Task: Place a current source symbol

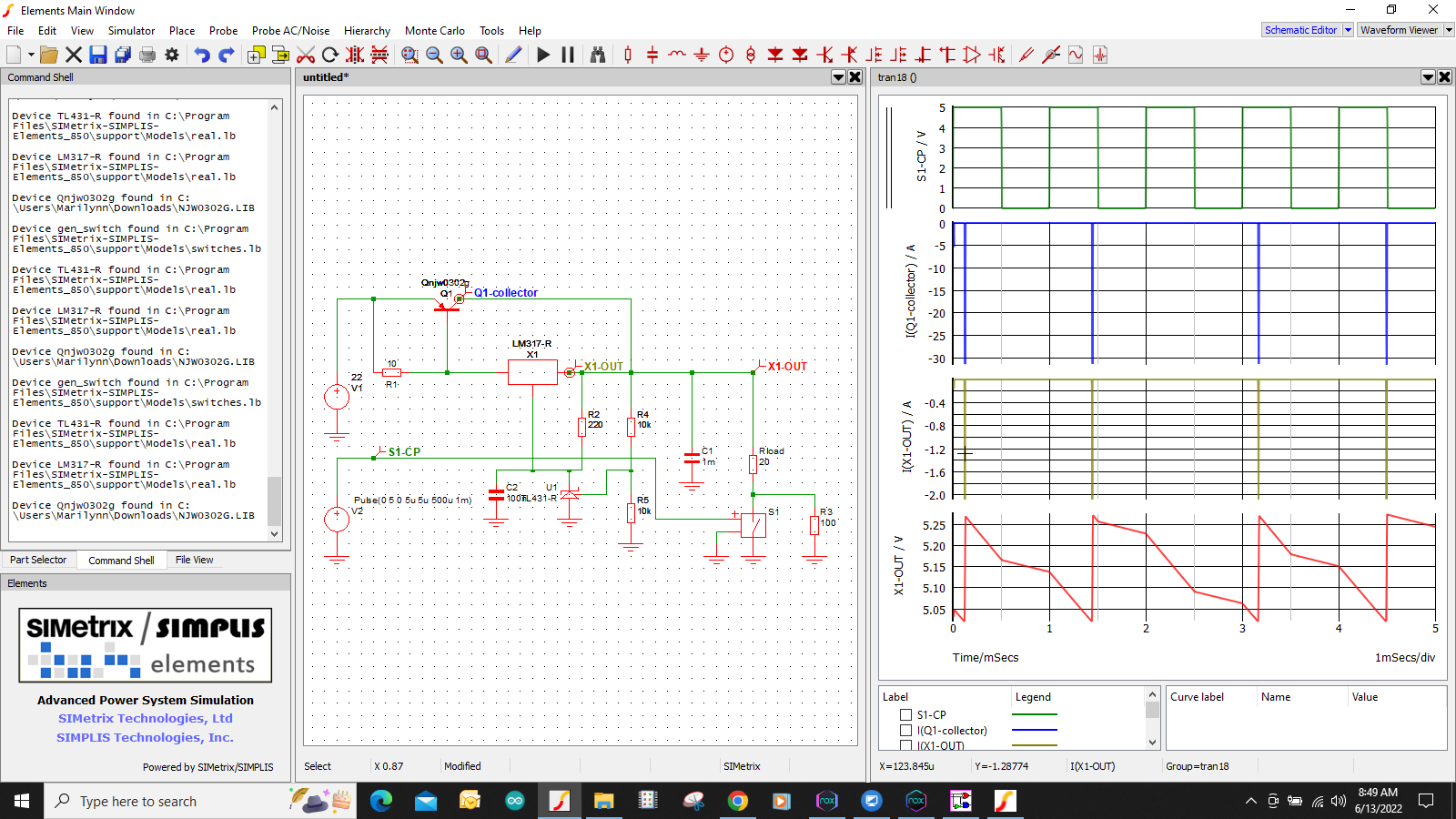Action: pos(751,55)
